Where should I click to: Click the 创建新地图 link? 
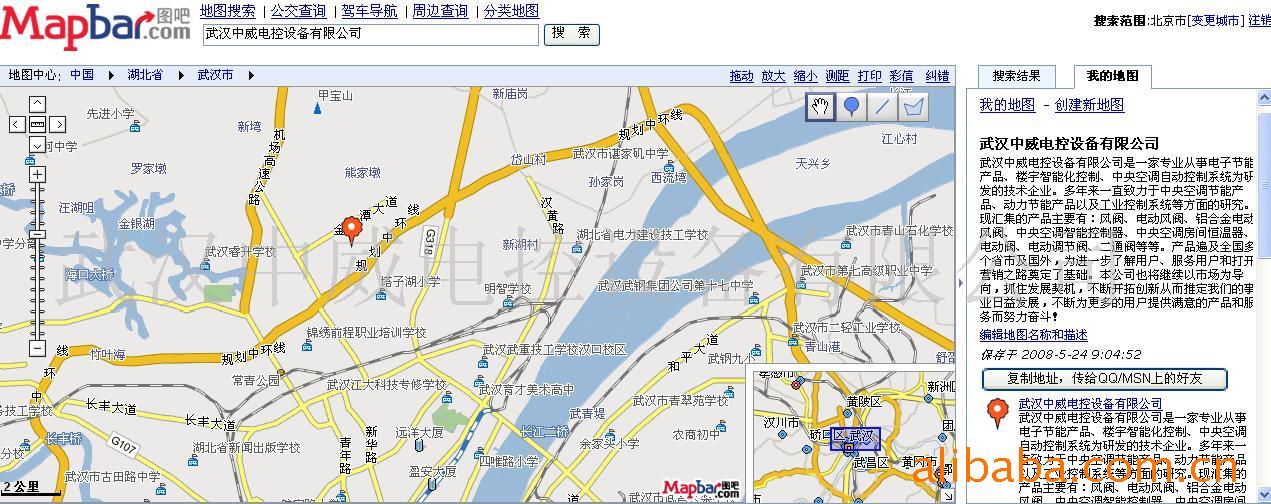[x=1089, y=105]
